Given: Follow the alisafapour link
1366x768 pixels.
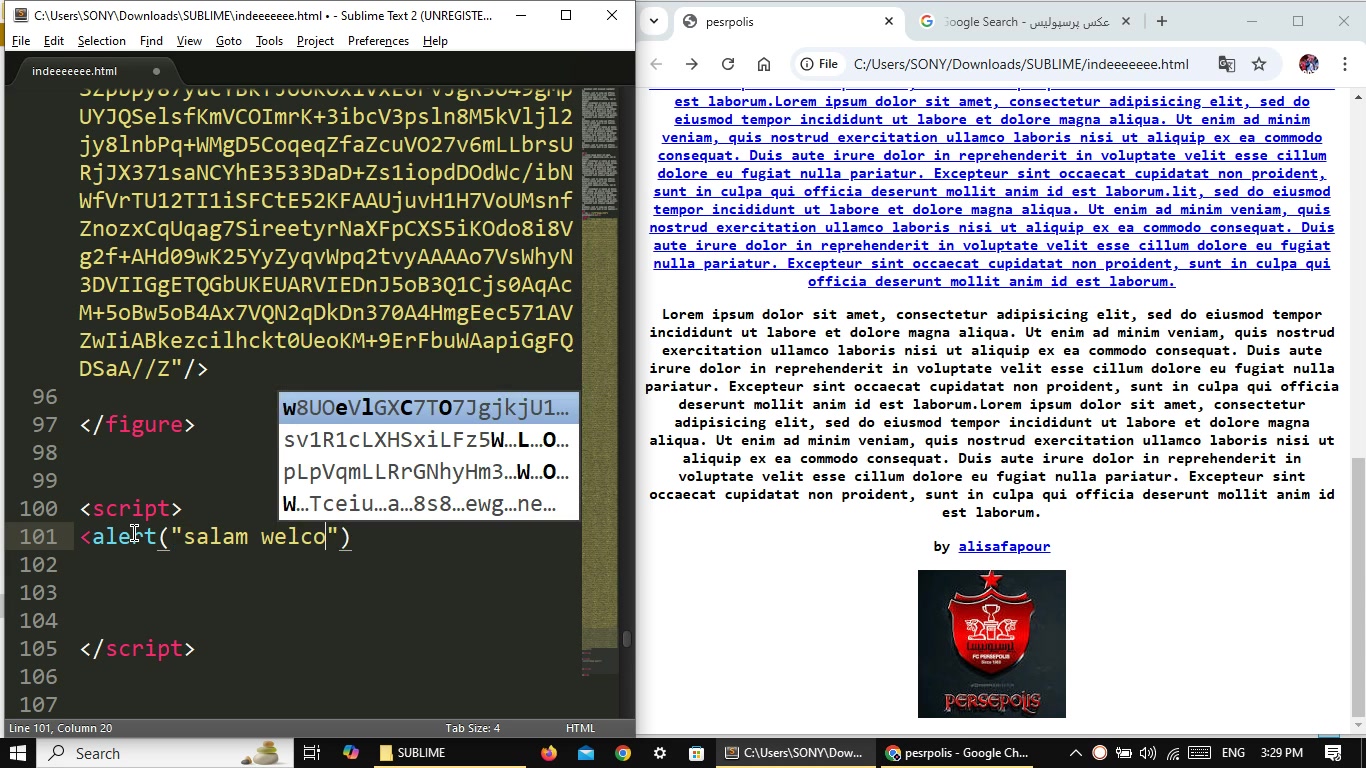Looking at the screenshot, I should coord(1004,547).
